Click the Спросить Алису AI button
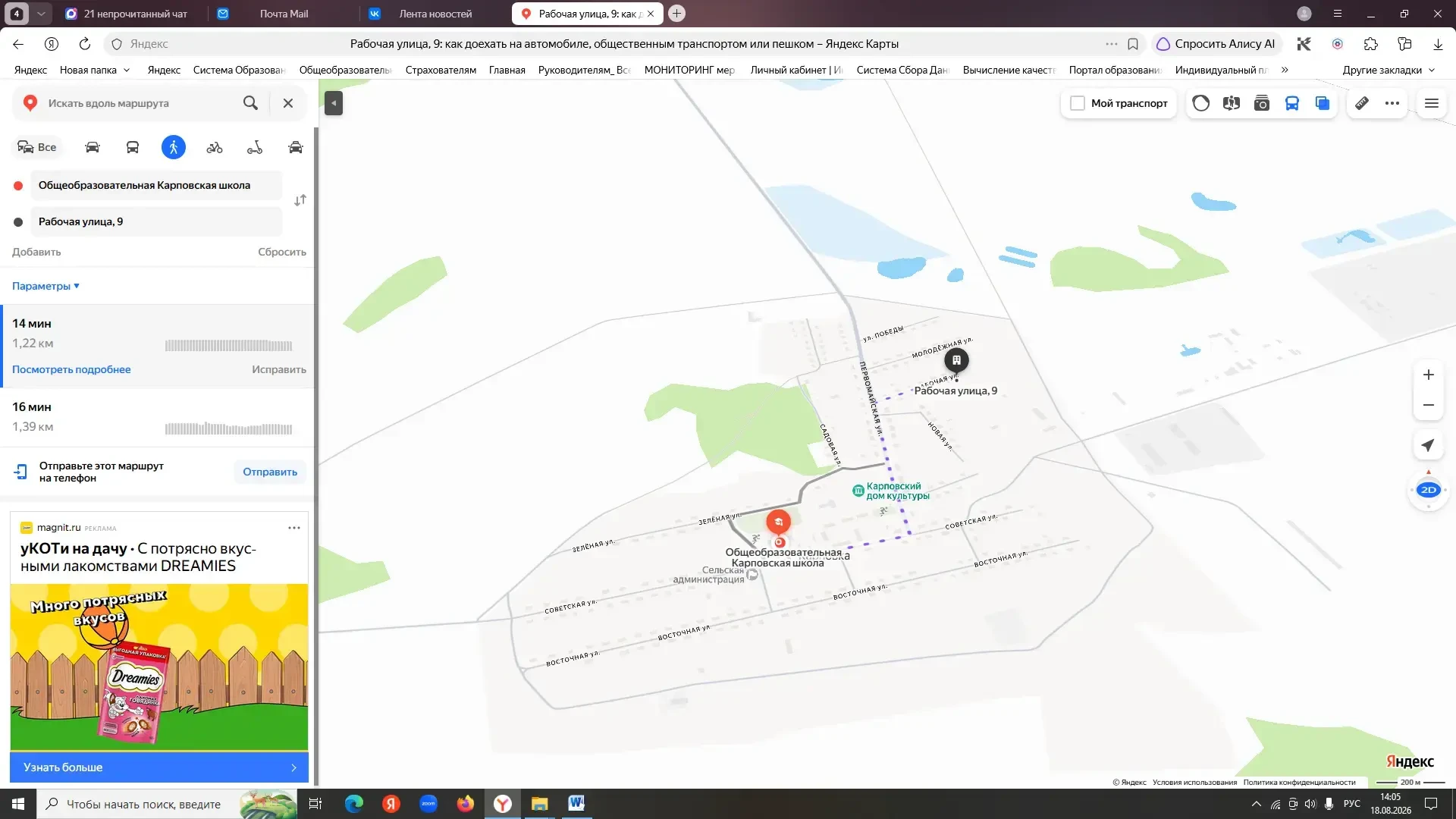The width and height of the screenshot is (1456, 819). [x=1216, y=44]
